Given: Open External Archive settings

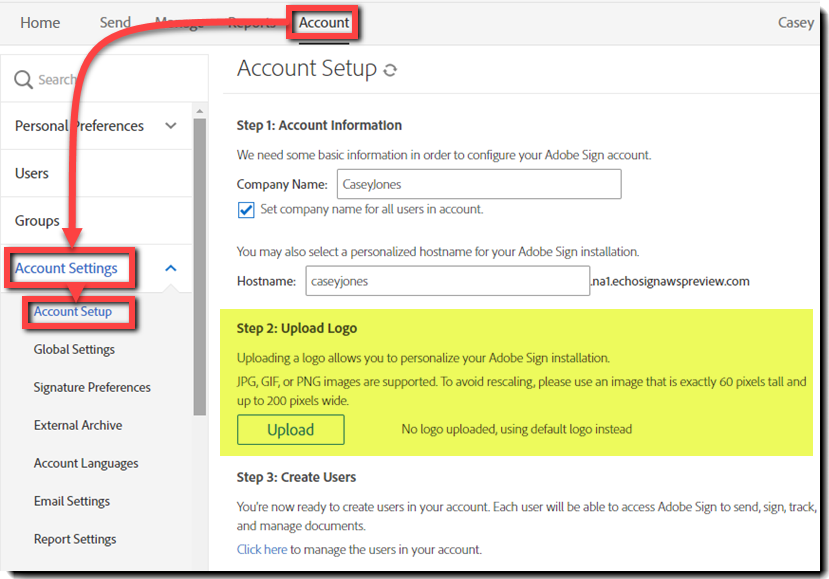Looking at the screenshot, I should pos(78,425).
